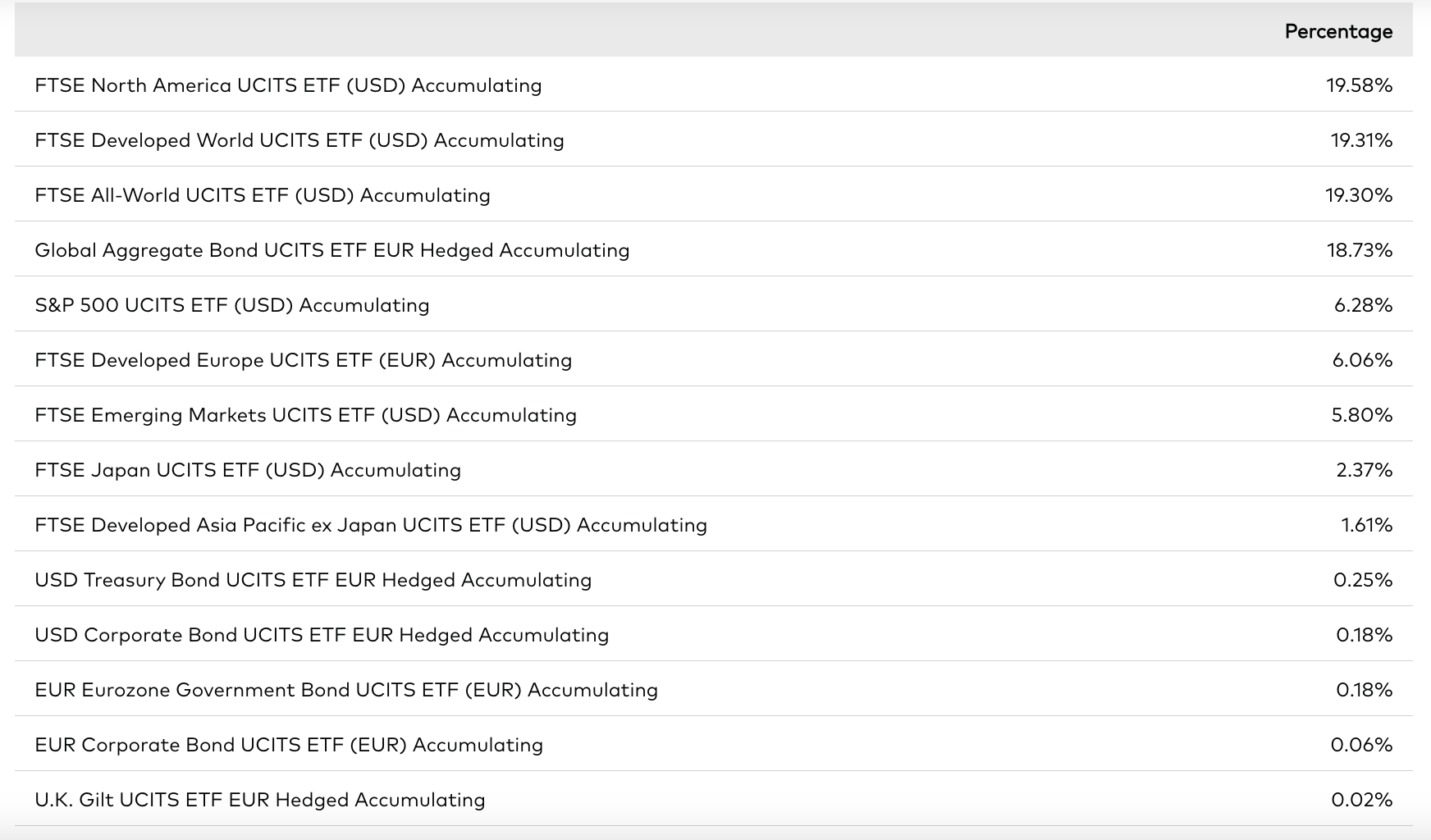1431x840 pixels.
Task: Select EUR Corporate Bond UCITS ETF (EUR) Accumulating
Action: [x=289, y=745]
